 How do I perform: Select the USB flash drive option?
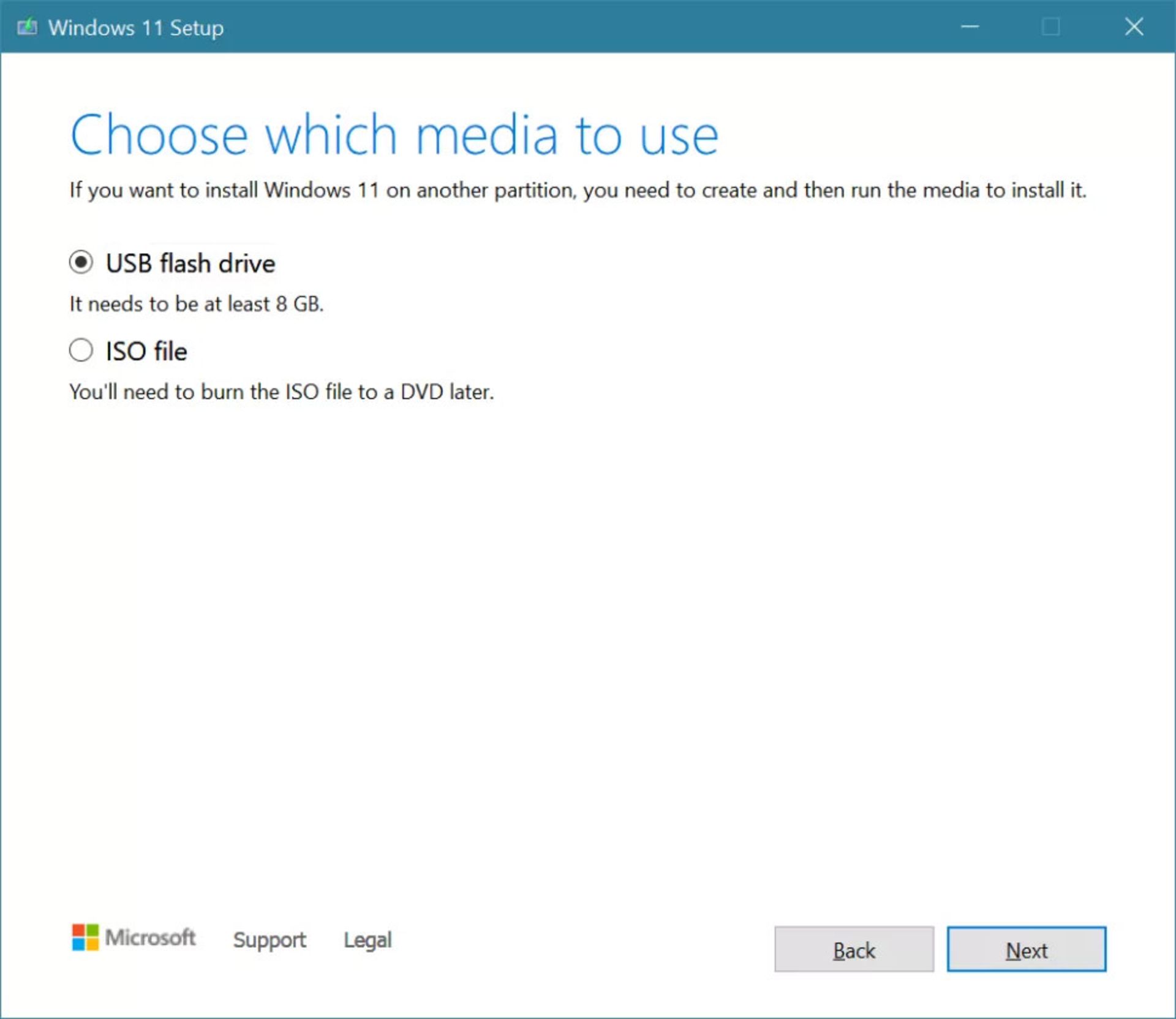(x=80, y=263)
